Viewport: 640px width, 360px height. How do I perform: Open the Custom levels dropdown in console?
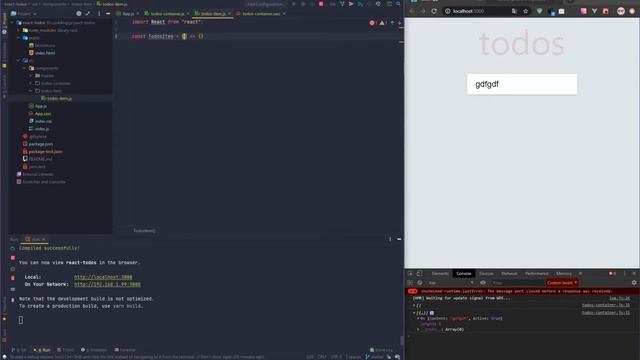[562, 282]
